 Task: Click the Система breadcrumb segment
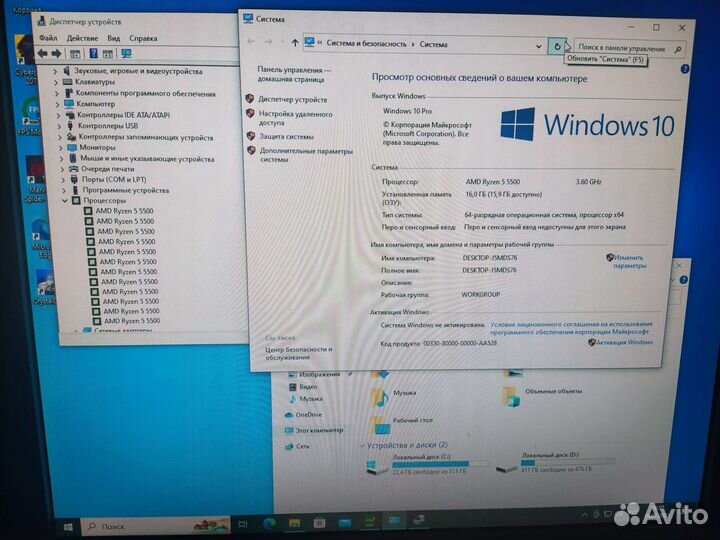coord(433,45)
